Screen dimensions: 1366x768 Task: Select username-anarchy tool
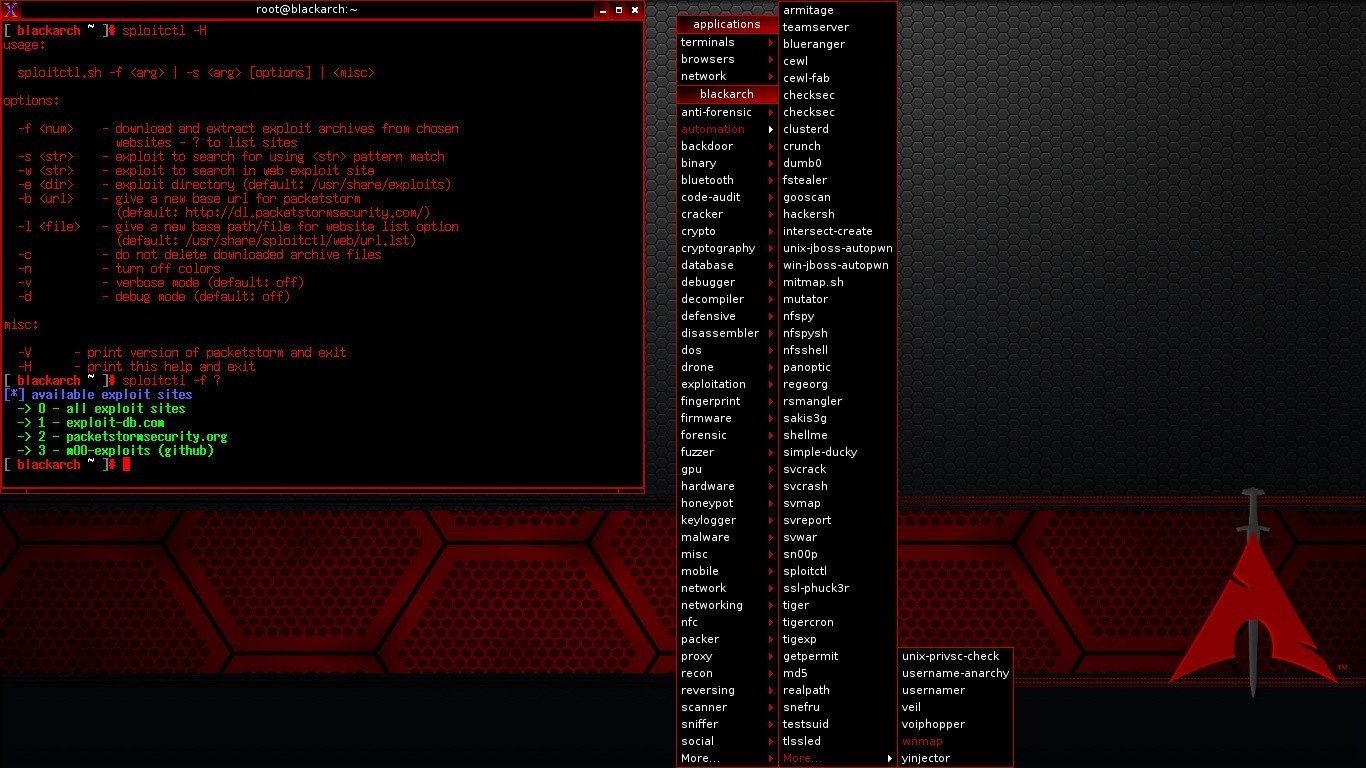coord(955,673)
